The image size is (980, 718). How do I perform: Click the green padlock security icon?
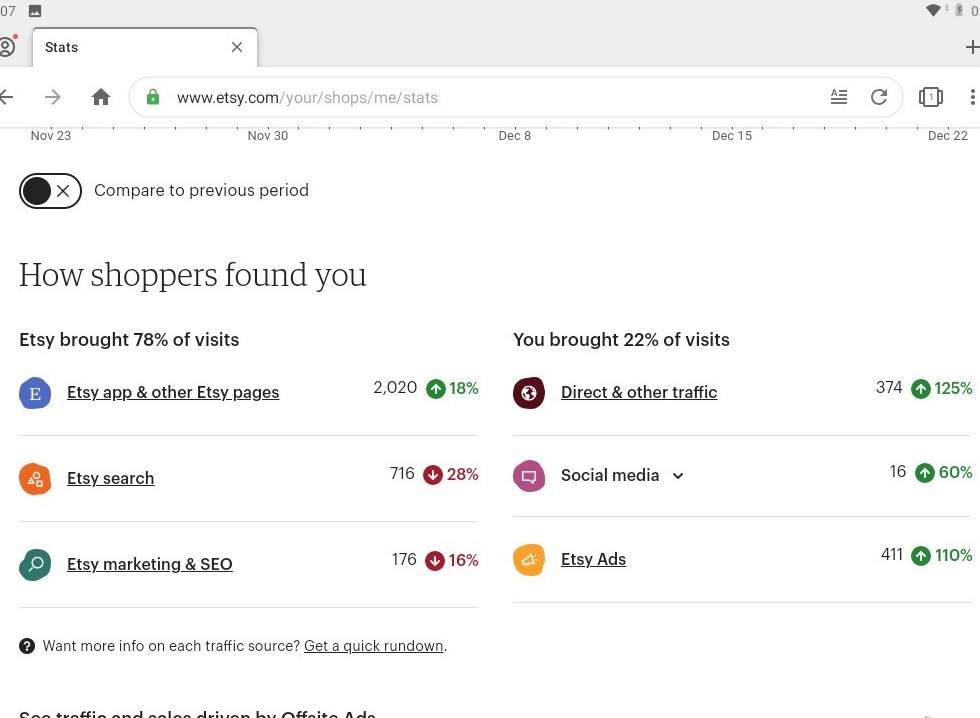tap(152, 97)
